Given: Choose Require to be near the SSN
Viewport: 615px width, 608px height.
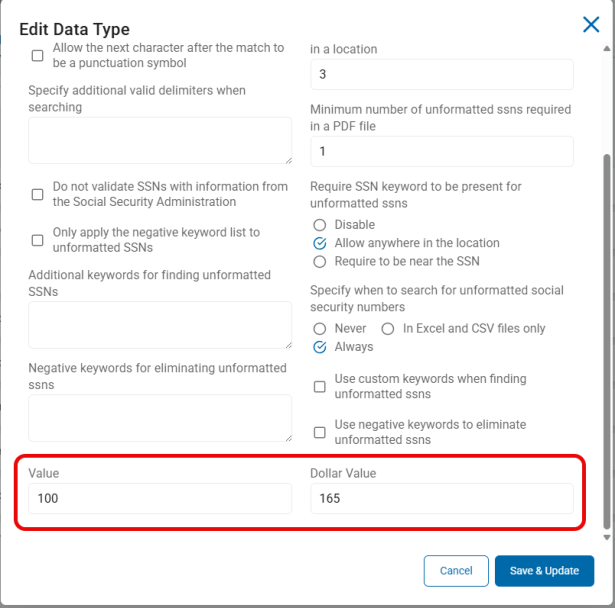Looking at the screenshot, I should point(320,262).
